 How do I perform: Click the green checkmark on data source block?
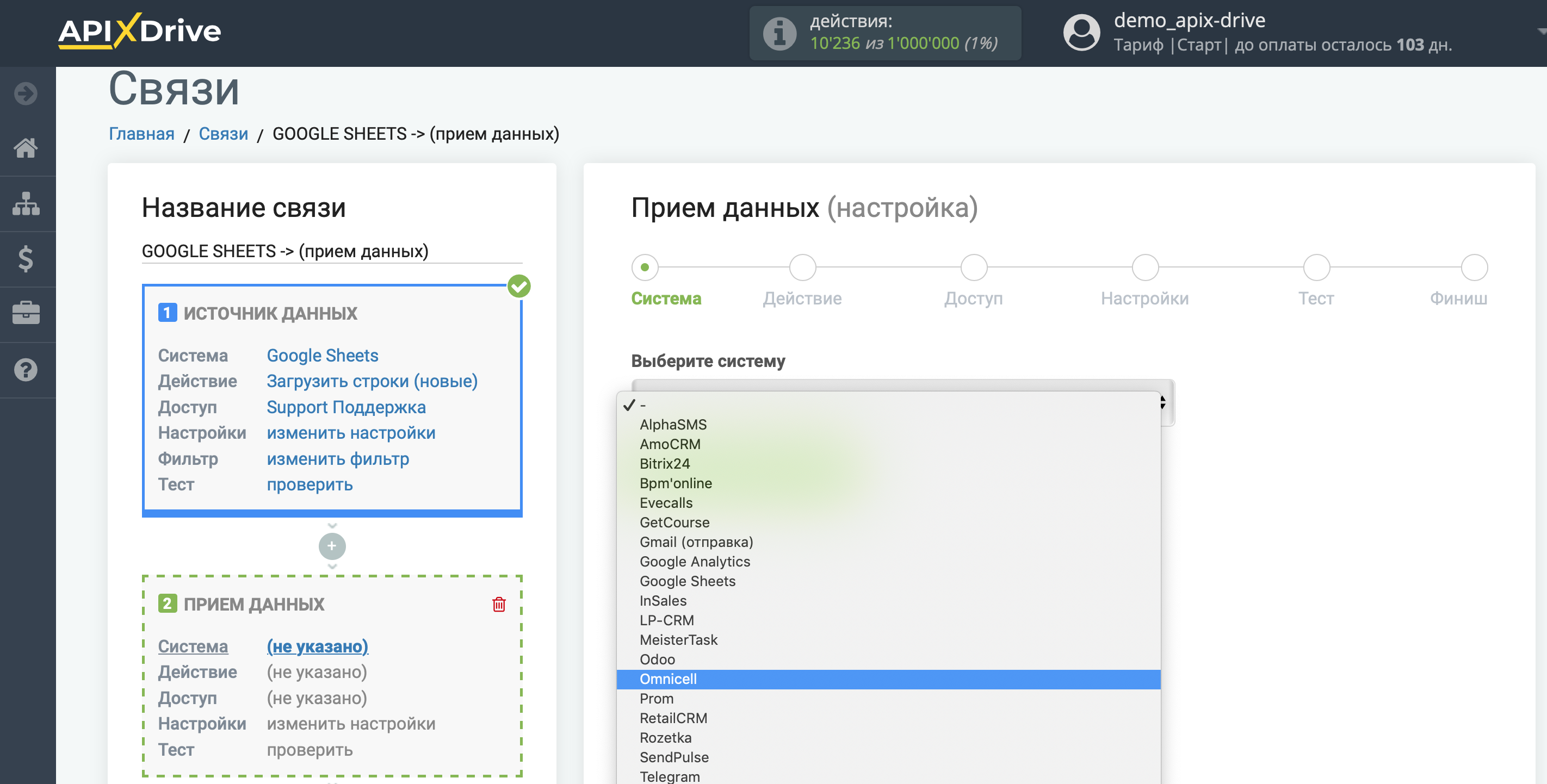[x=519, y=287]
